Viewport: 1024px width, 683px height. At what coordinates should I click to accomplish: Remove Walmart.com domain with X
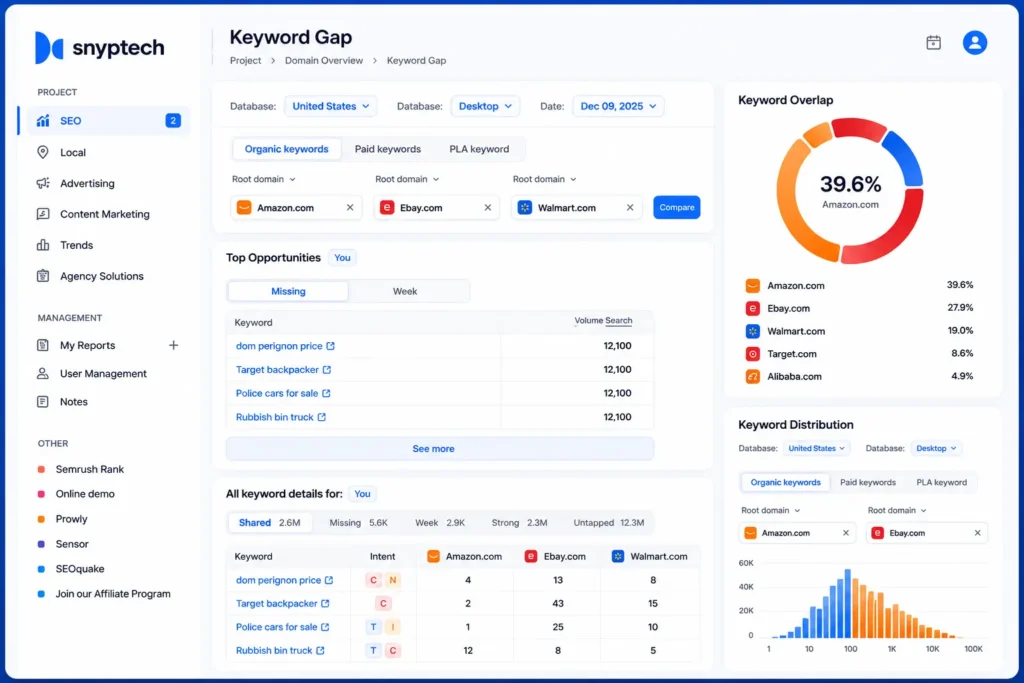point(630,208)
